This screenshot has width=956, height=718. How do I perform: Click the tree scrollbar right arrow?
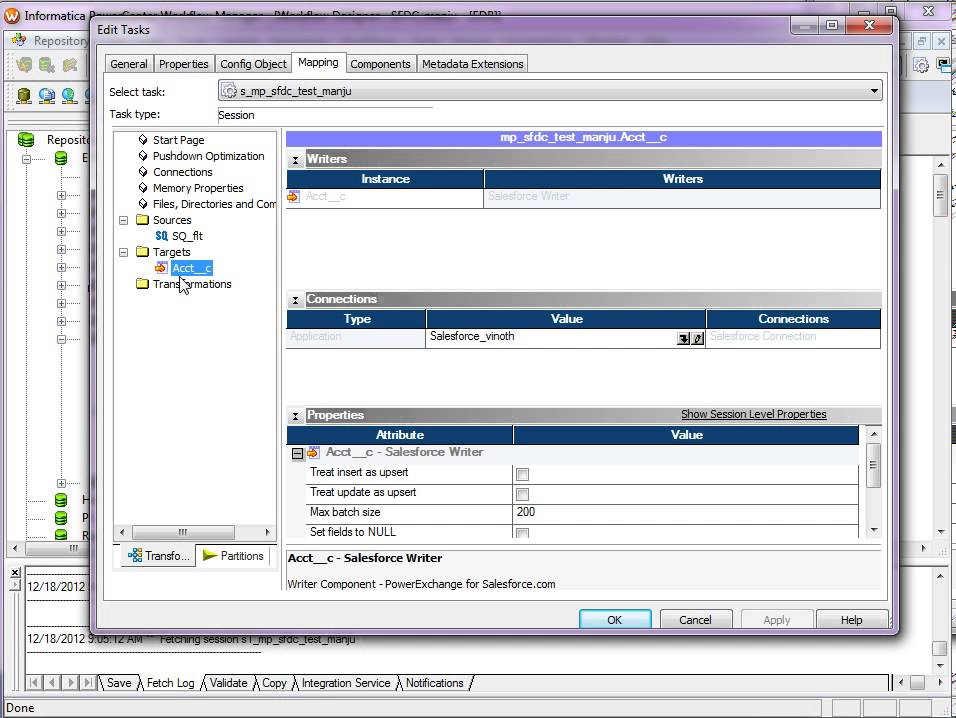(x=267, y=532)
